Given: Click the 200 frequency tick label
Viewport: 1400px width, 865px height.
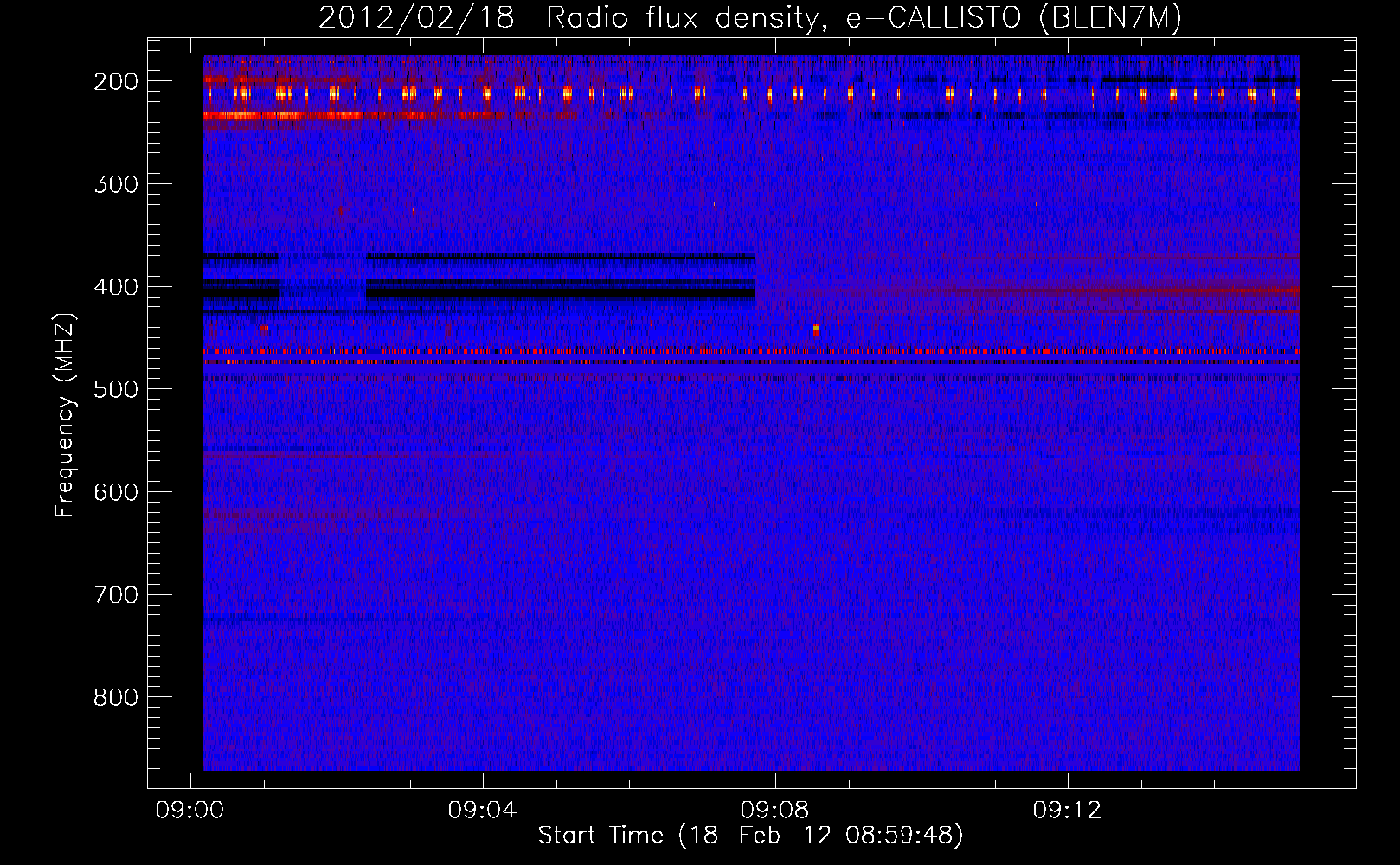Looking at the screenshot, I should 116,81.
